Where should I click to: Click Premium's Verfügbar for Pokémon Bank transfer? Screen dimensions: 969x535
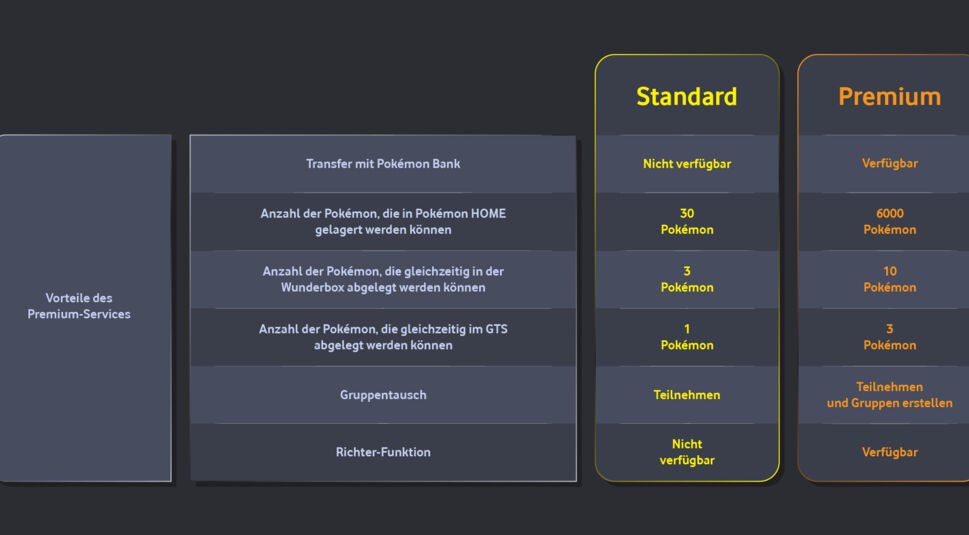pos(889,163)
